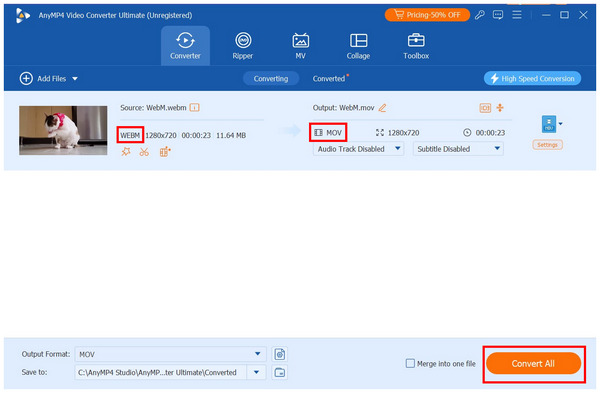Click the Convert All button

point(533,364)
